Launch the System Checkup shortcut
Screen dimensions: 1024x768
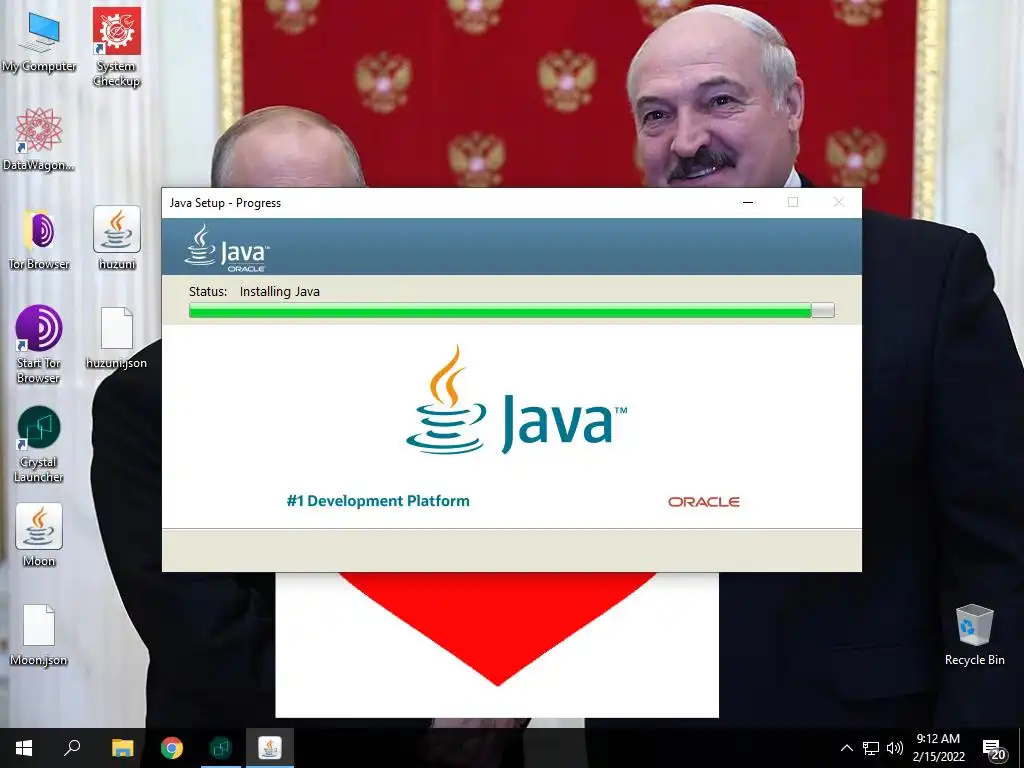pos(116,47)
